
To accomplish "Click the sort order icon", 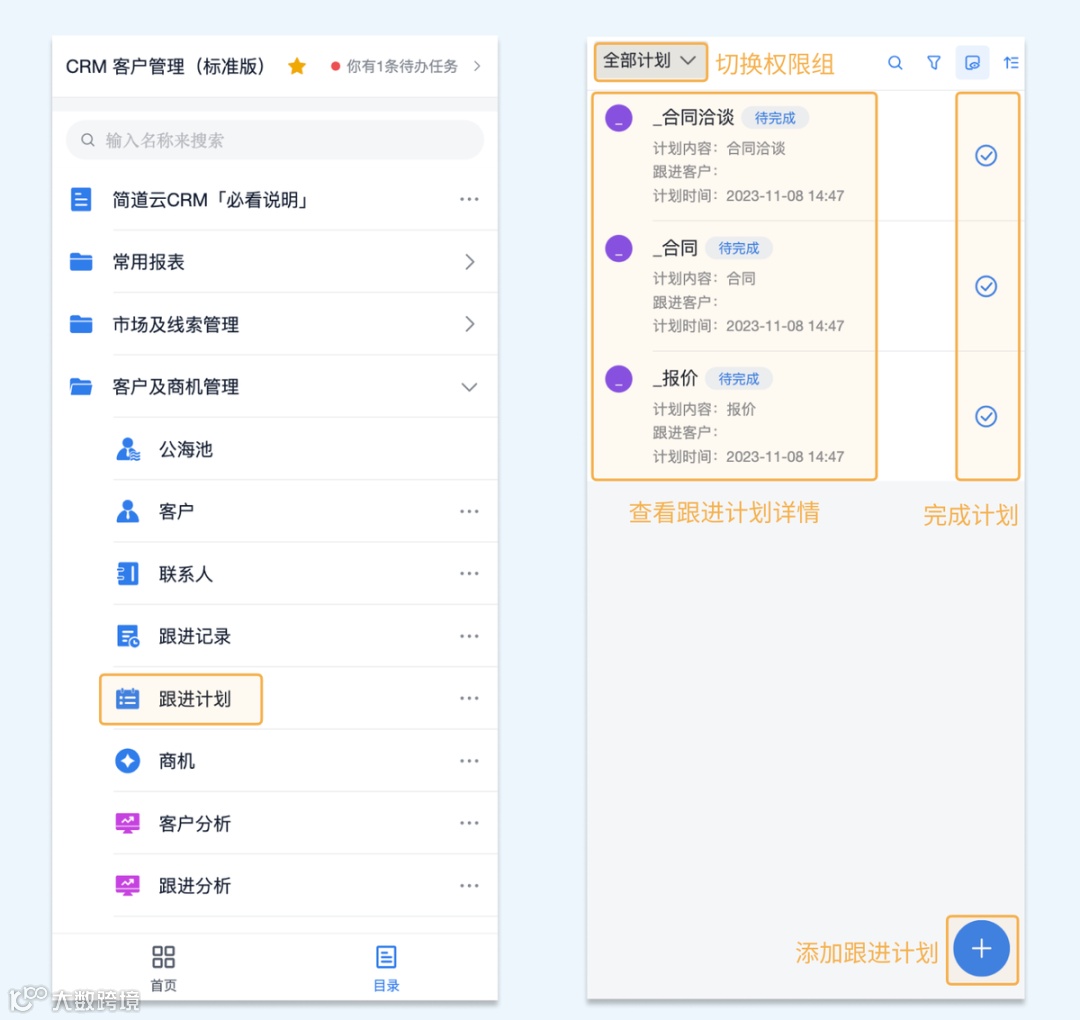I will (1010, 63).
